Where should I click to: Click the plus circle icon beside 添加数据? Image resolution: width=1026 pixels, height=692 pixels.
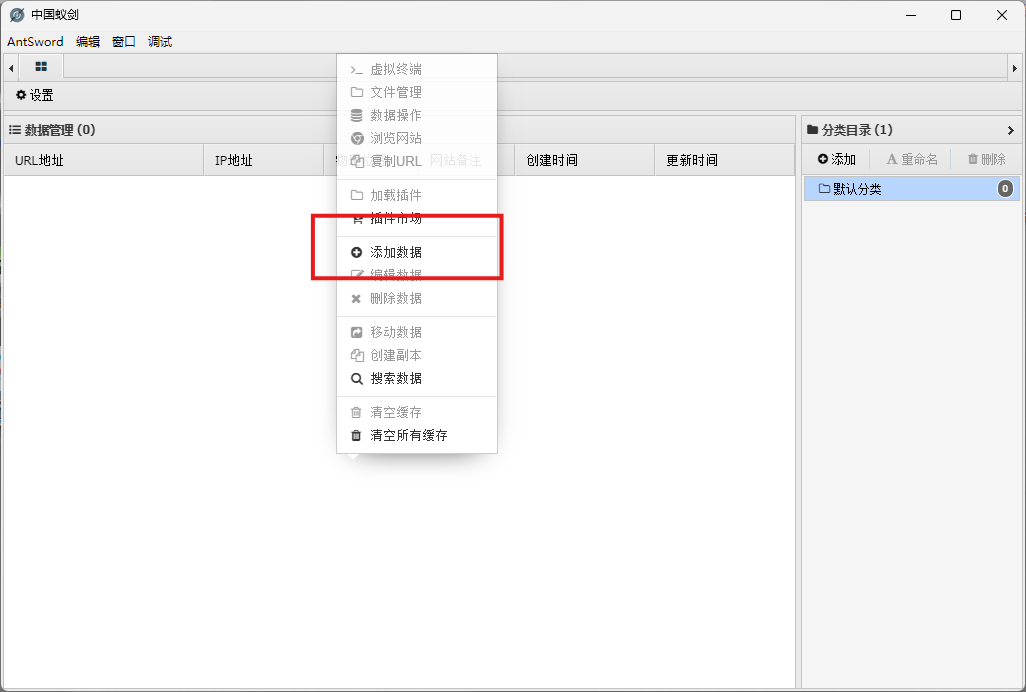pos(357,252)
